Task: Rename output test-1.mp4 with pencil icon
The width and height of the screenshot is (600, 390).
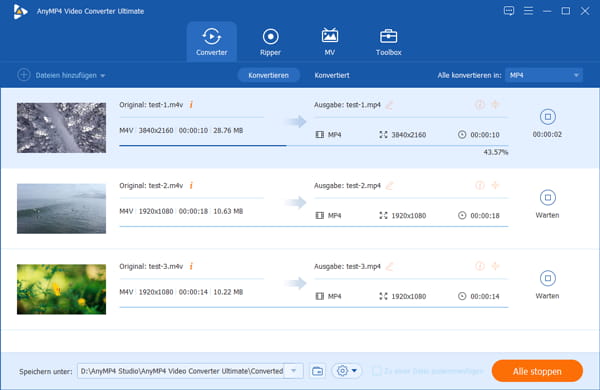Action: coord(389,105)
